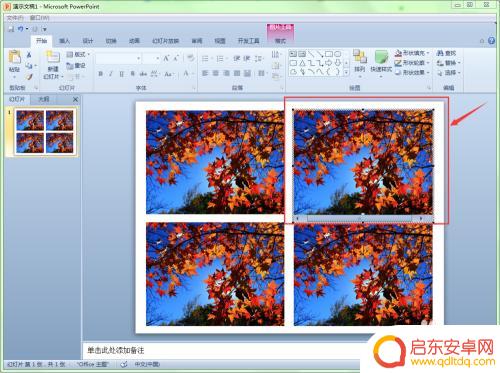Toggle Italic formatting button
Image resolution: width=500 pixels, height=373 pixels.
[111, 74]
